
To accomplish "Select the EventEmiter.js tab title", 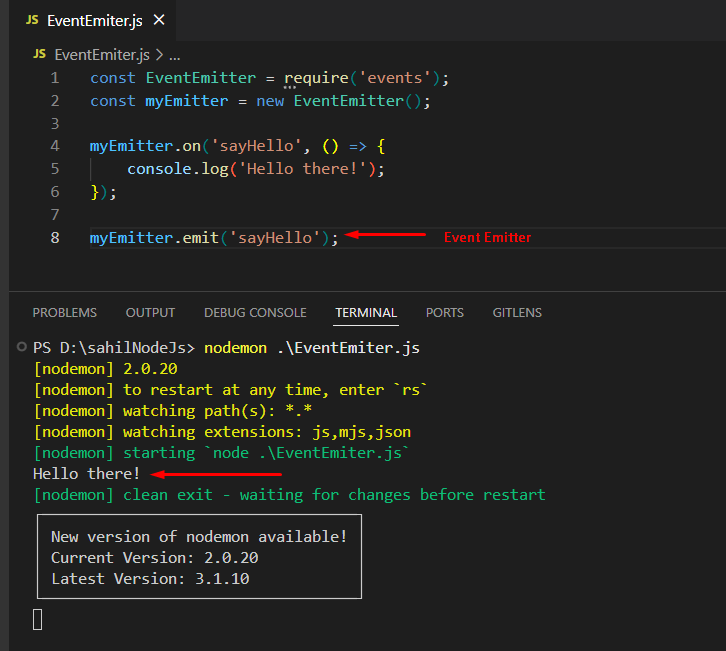I will point(94,20).
